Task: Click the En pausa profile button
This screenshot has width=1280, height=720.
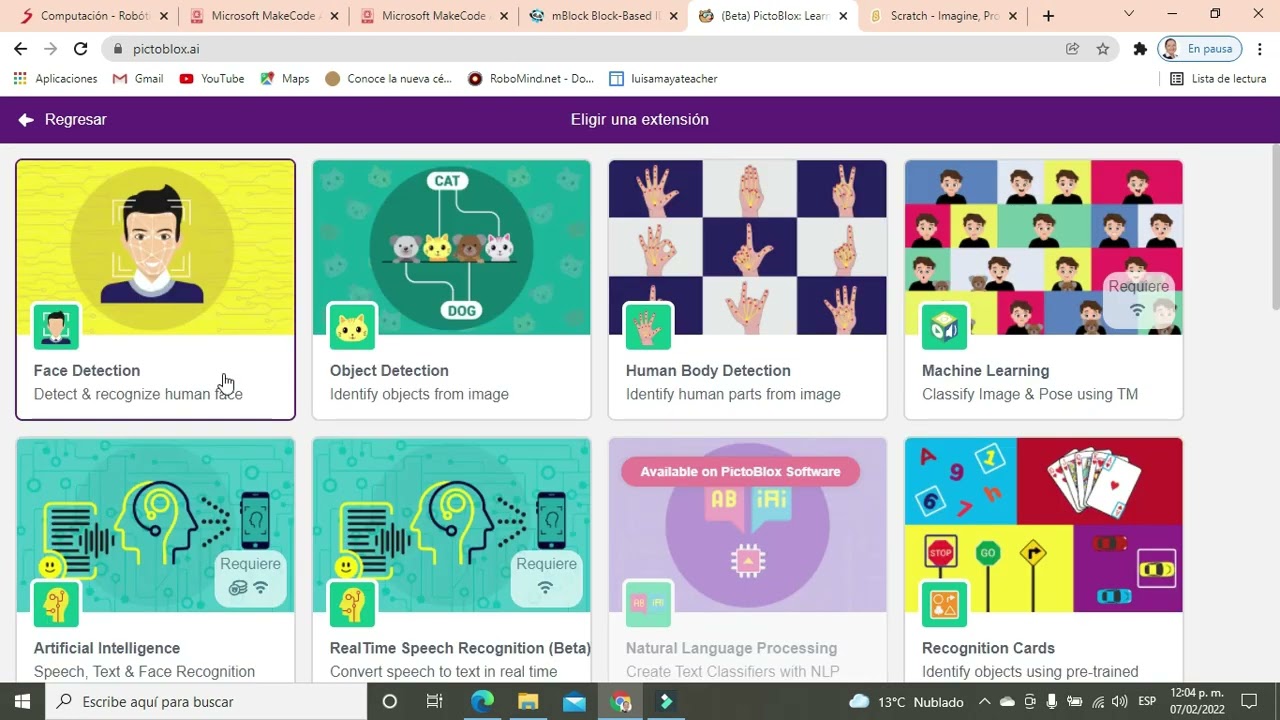Action: (1199, 49)
